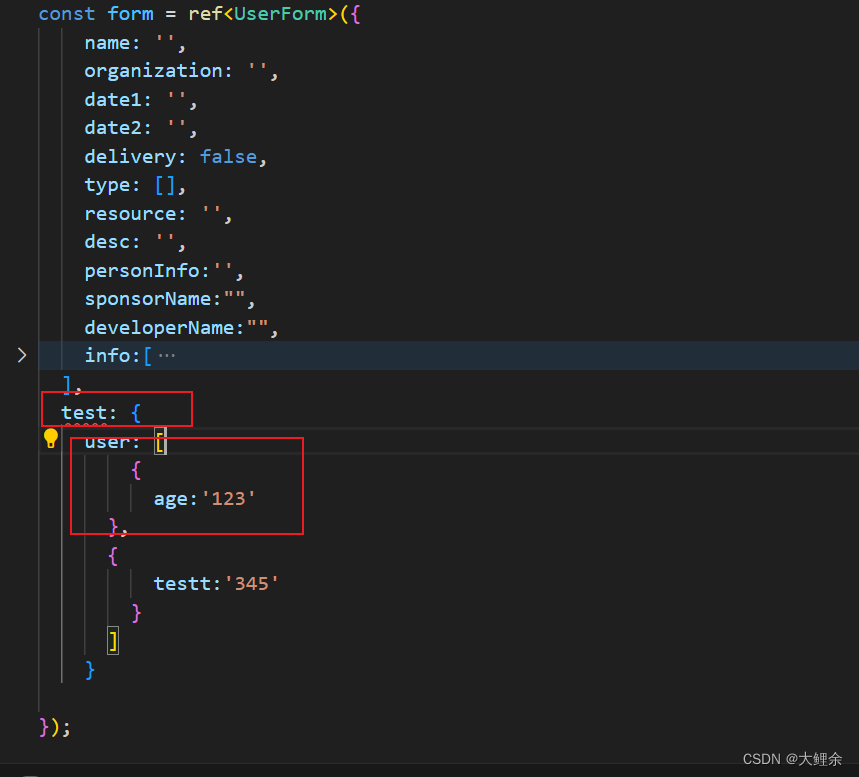Click the false value of the delivery property
This screenshot has width=859, height=777.
tap(228, 156)
